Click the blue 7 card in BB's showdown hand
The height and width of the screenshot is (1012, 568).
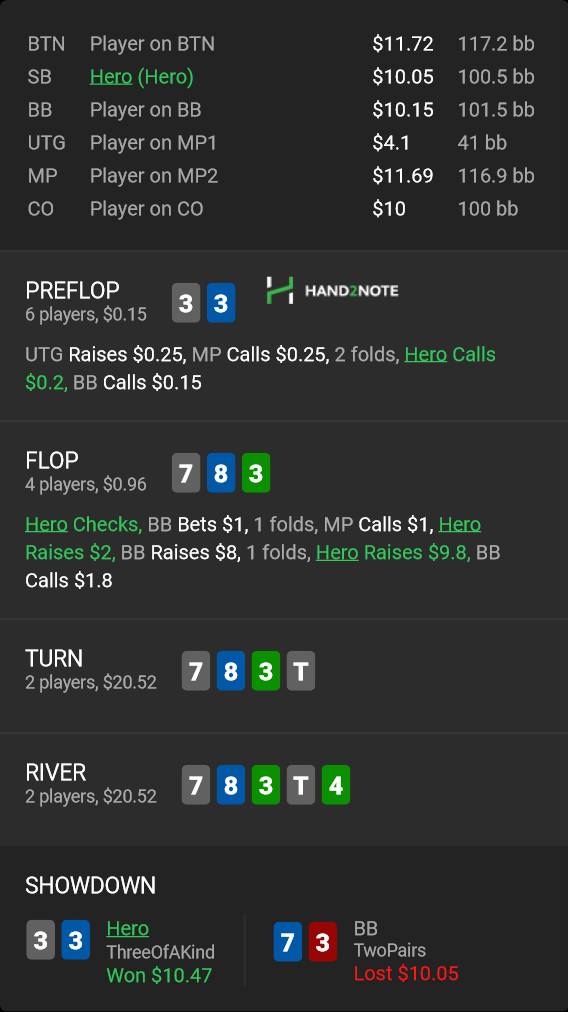tap(288, 942)
